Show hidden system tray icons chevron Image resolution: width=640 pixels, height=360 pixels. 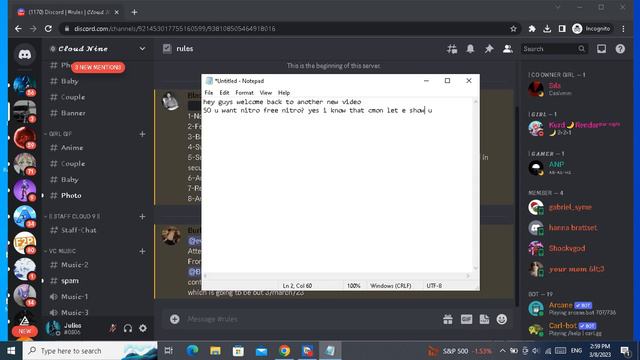[502, 351]
